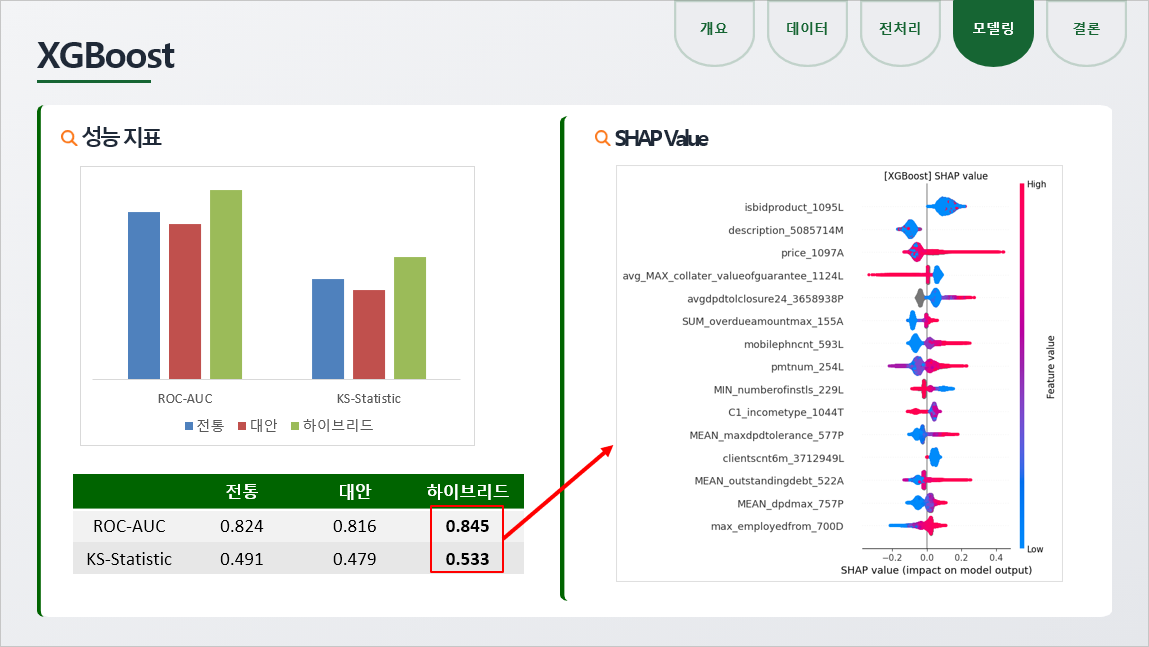Click the red 대안 legend marker
Viewport: 1149px width, 647px height.
point(242,426)
